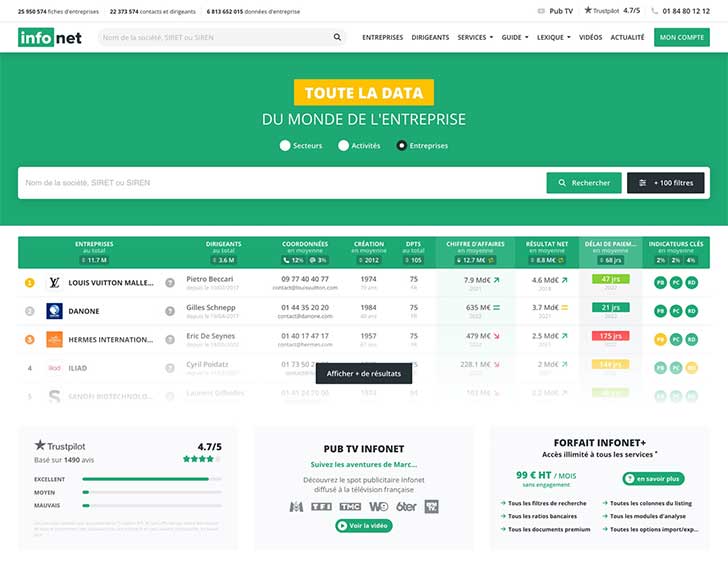Click PB indicator badge in Danone row
This screenshot has width=728, height=569.
[x=660, y=311]
